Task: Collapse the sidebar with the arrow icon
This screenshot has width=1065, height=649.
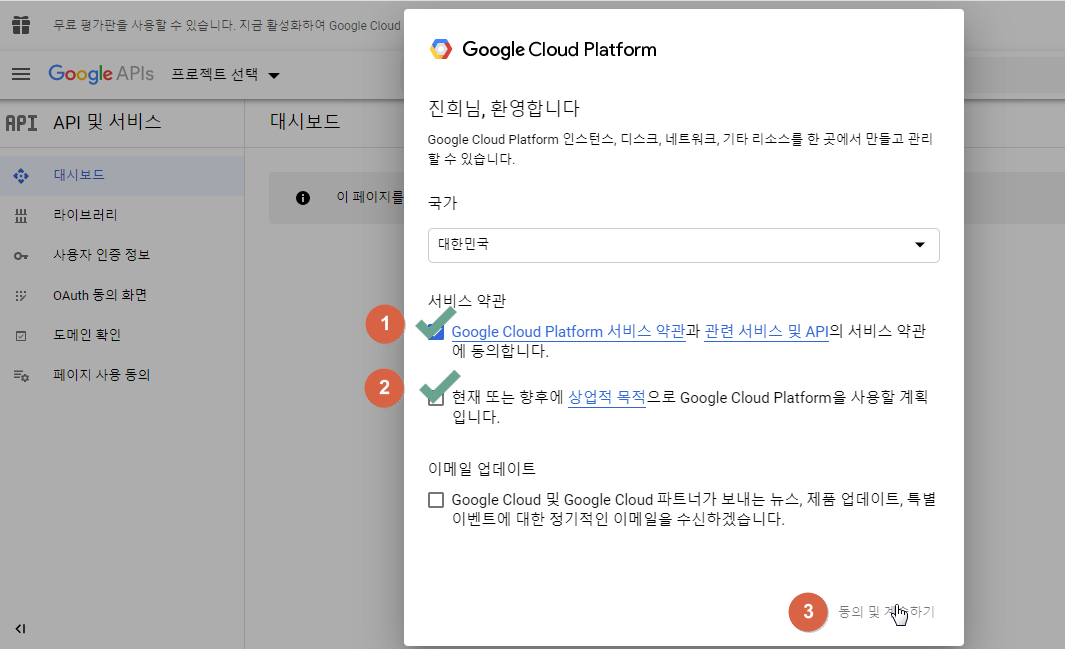Action: pyautogui.click(x=20, y=629)
